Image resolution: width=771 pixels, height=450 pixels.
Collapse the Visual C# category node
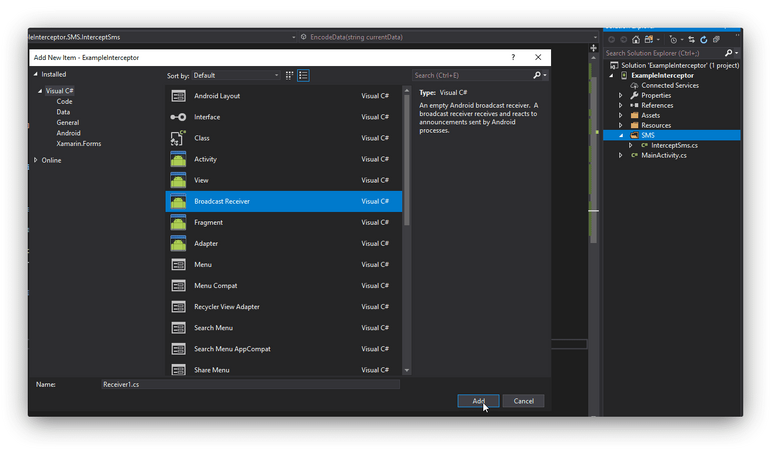[40, 91]
